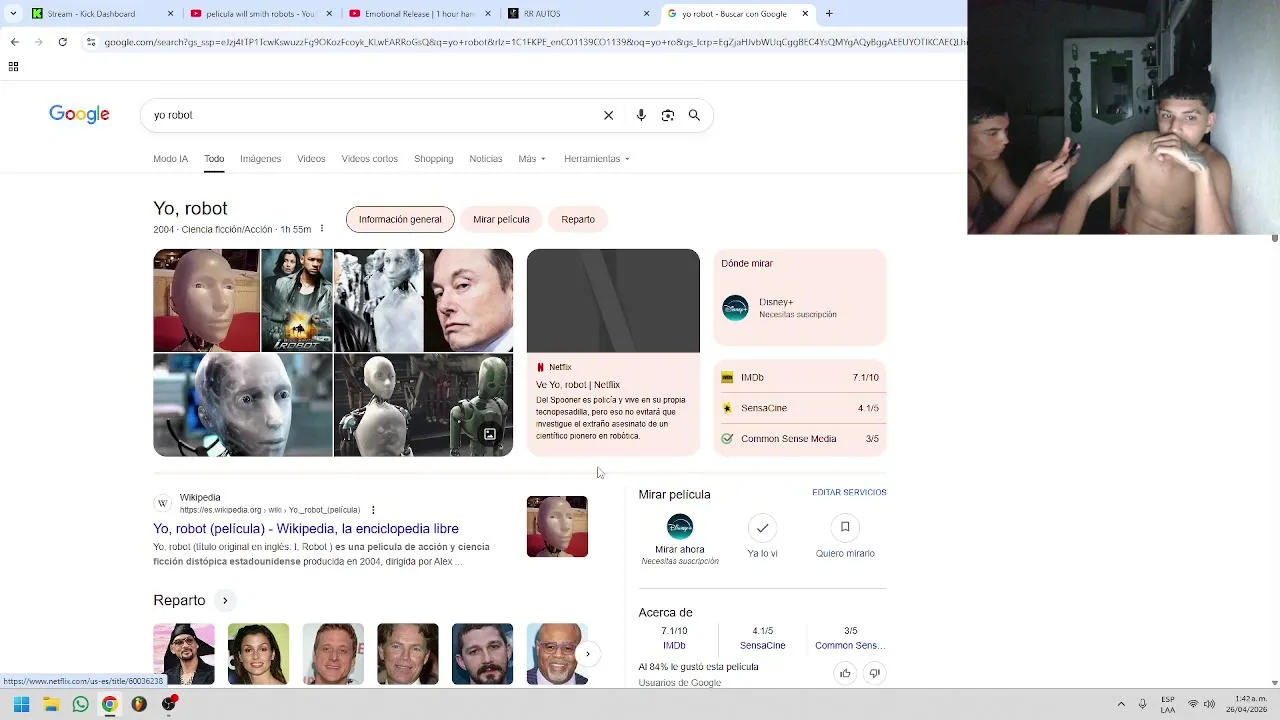Open IMDb link under 'Acerca de'
Screen dimensions: 1280x720
pyautogui.click(x=674, y=645)
